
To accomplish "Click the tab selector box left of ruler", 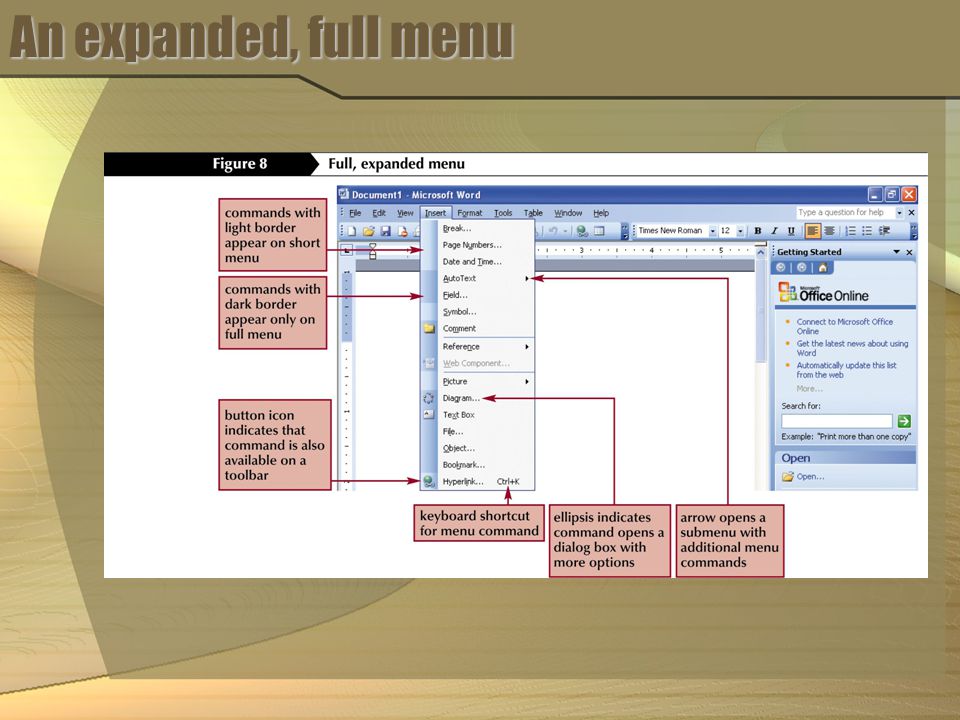I will pyautogui.click(x=347, y=250).
